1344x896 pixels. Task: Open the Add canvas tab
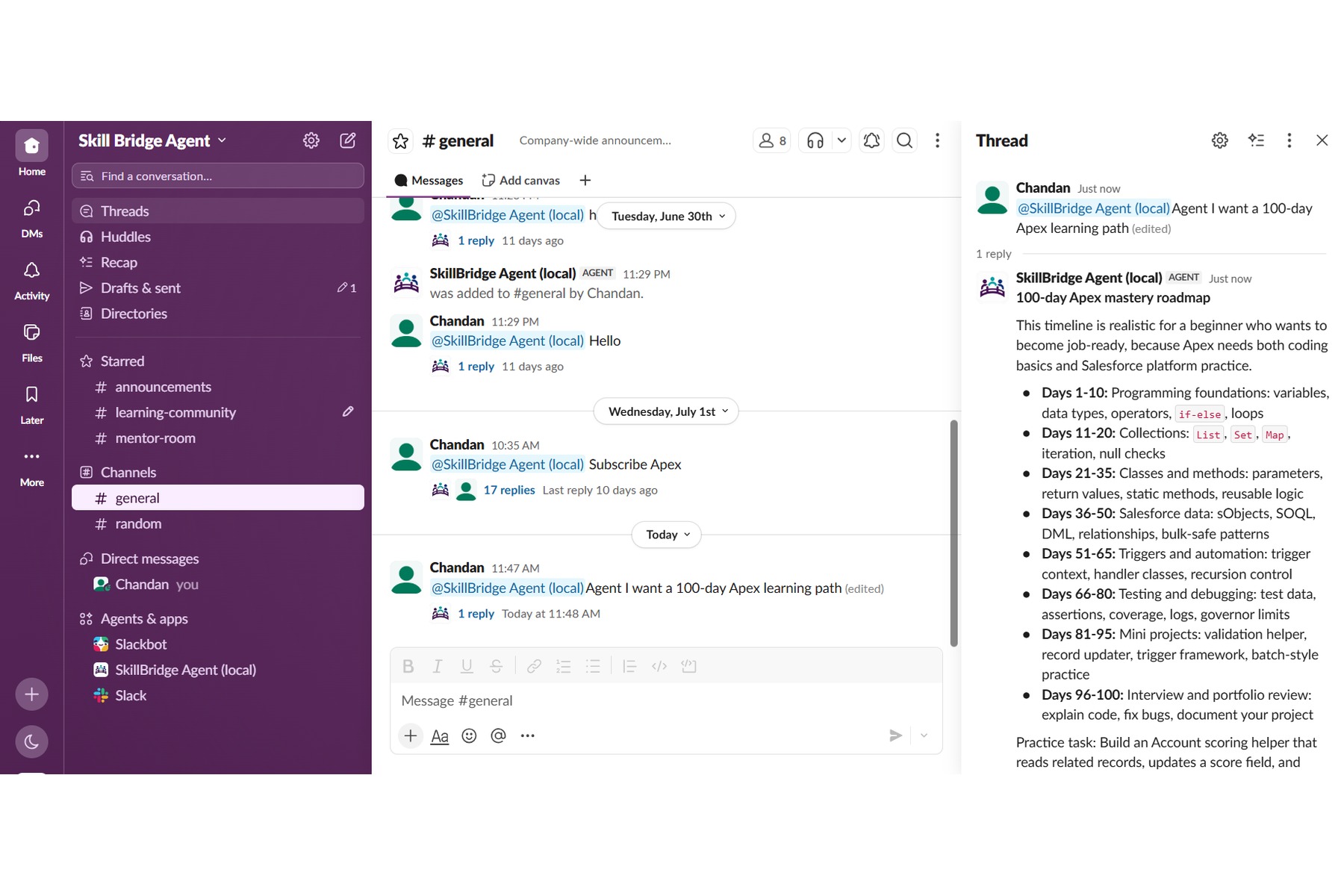(521, 181)
